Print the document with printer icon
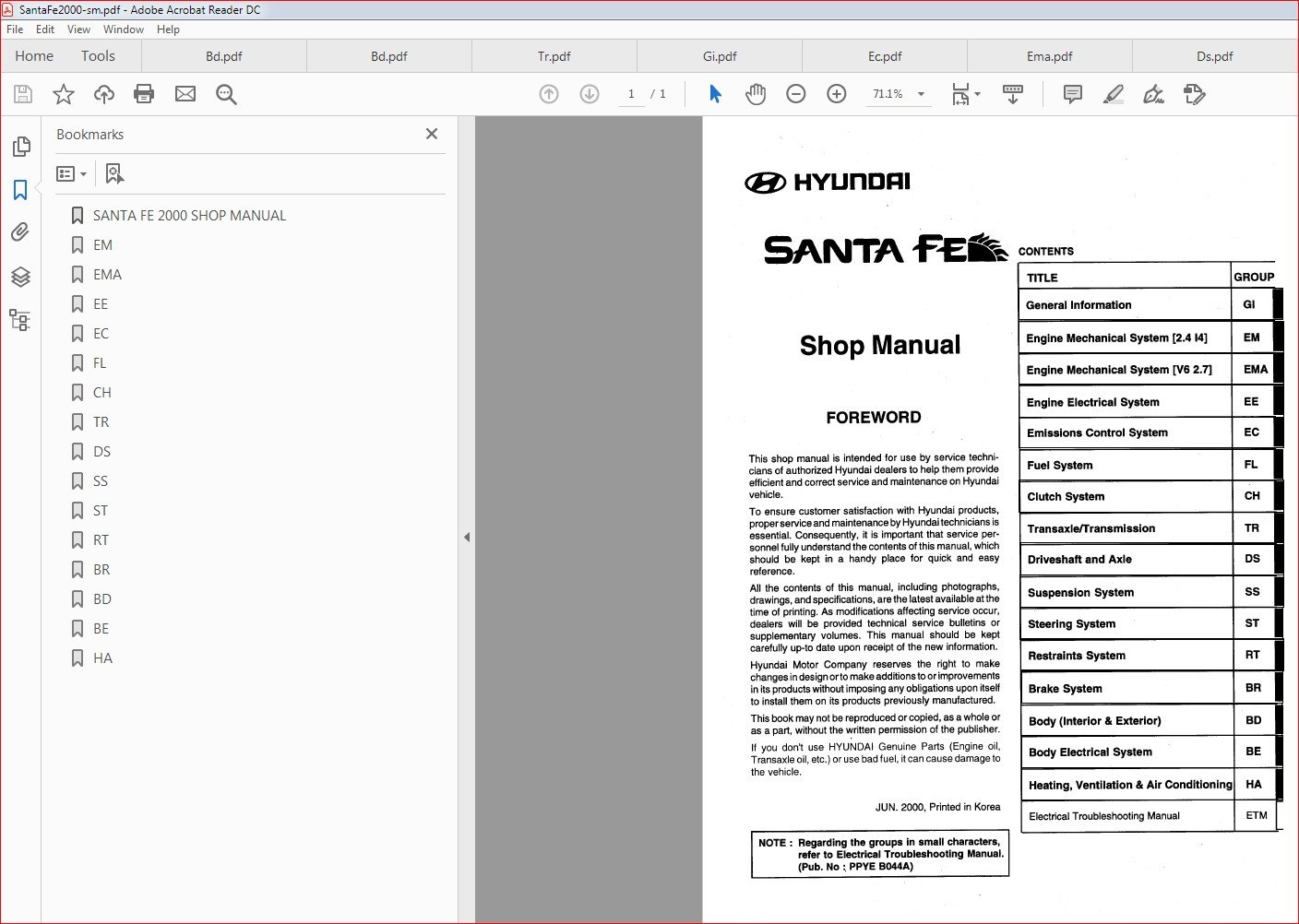The image size is (1299, 924). pyautogui.click(x=144, y=94)
